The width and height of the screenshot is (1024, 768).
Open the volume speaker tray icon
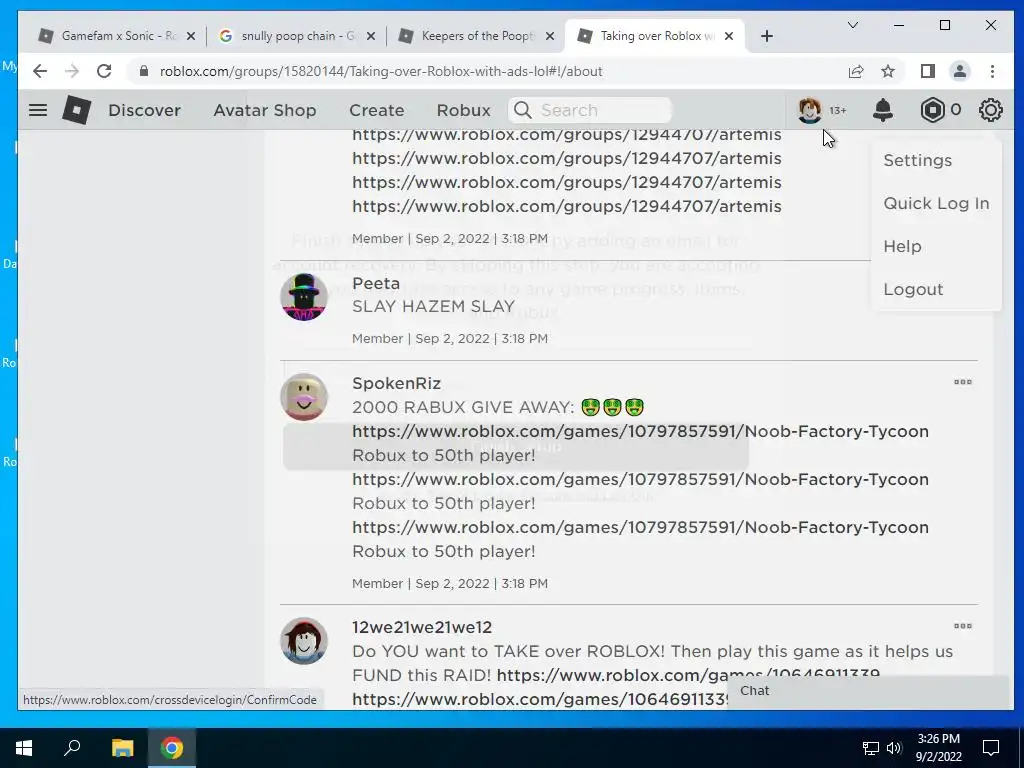pos(894,748)
